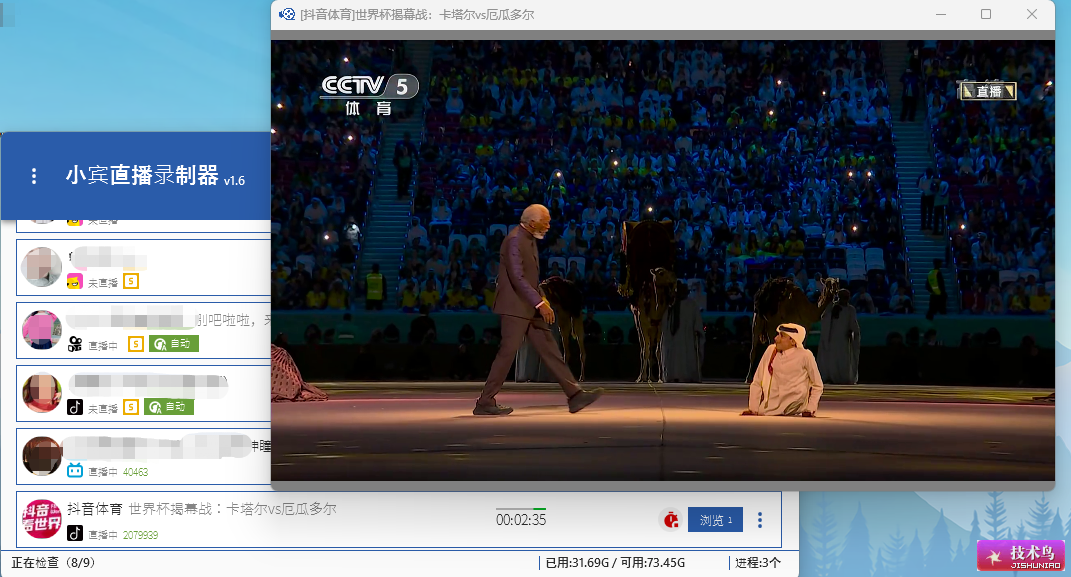Image resolution: width=1071 pixels, height=577 pixels.
Task: Click the 浏览 1 button
Action: [x=715, y=520]
